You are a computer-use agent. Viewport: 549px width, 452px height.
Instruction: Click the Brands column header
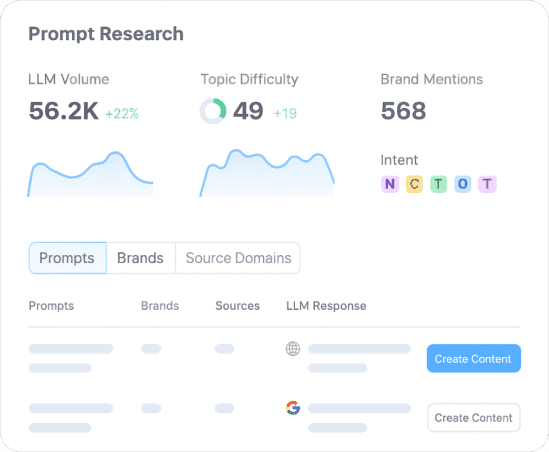160,306
